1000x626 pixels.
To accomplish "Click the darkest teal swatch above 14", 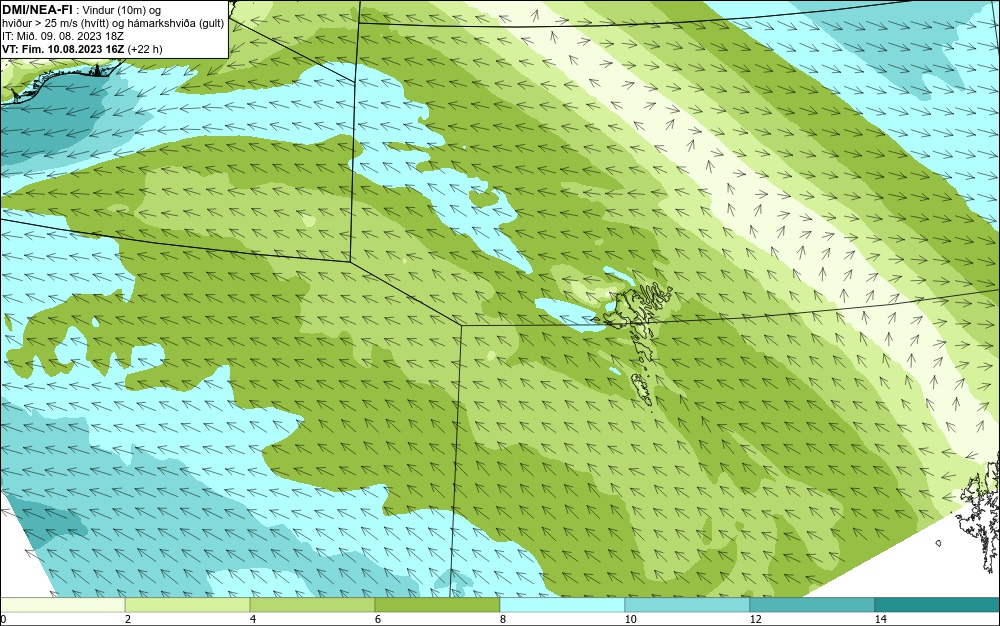I will [x=938, y=605].
